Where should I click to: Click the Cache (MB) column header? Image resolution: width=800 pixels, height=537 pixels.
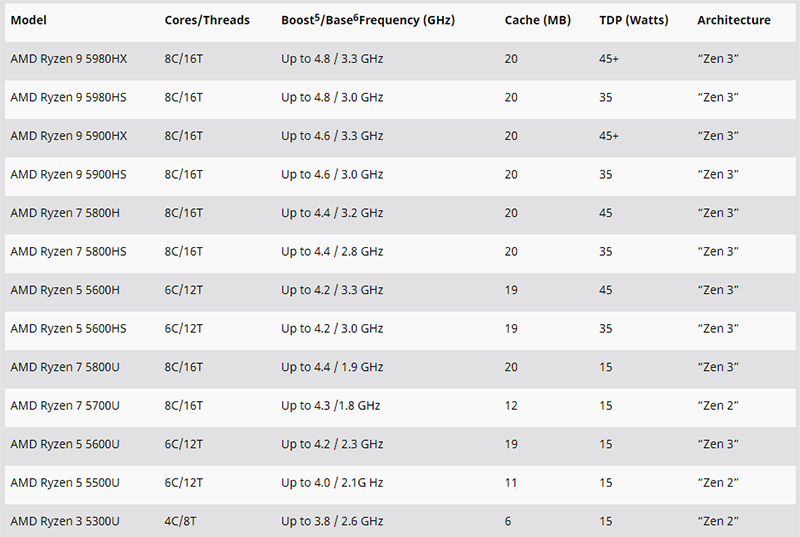point(538,20)
